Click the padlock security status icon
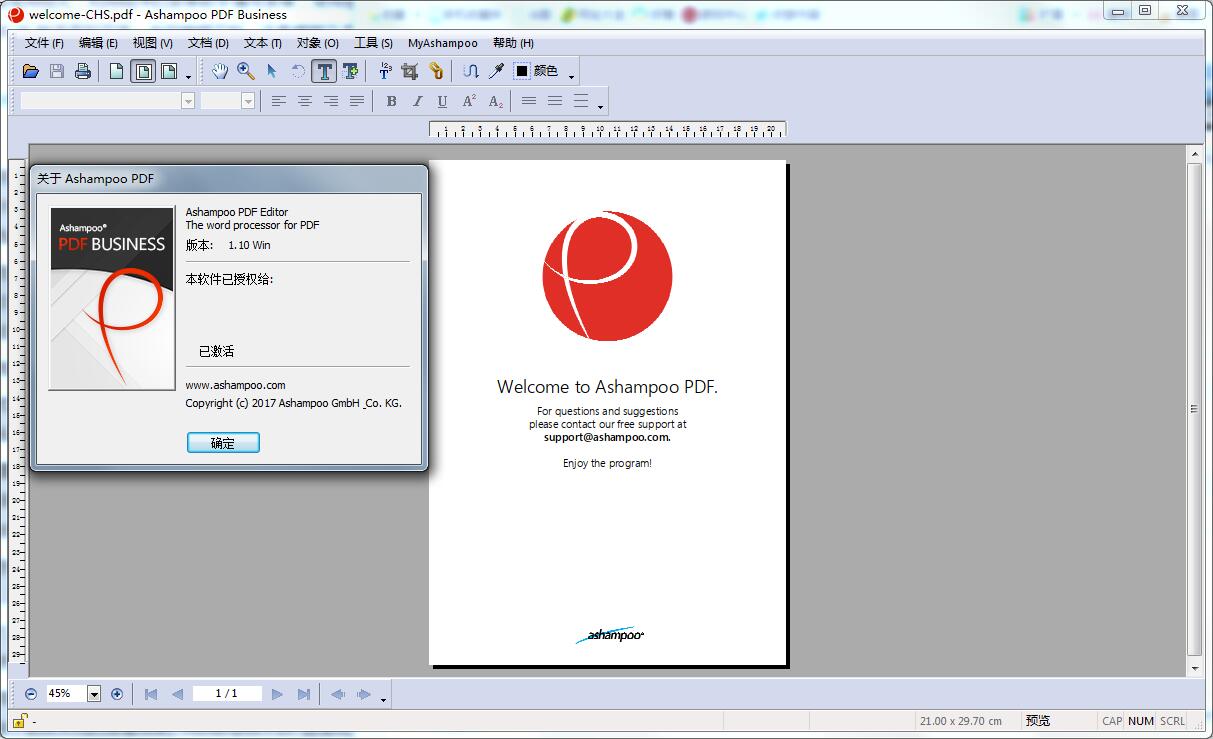Image resolution: width=1213 pixels, height=739 pixels. [19, 719]
